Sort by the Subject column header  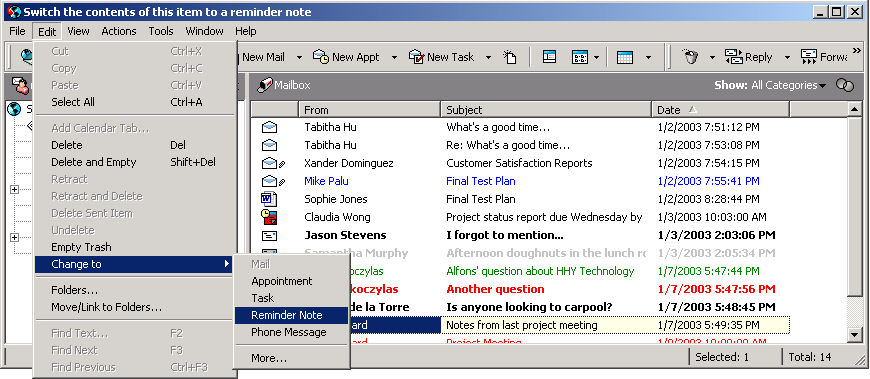click(x=546, y=110)
